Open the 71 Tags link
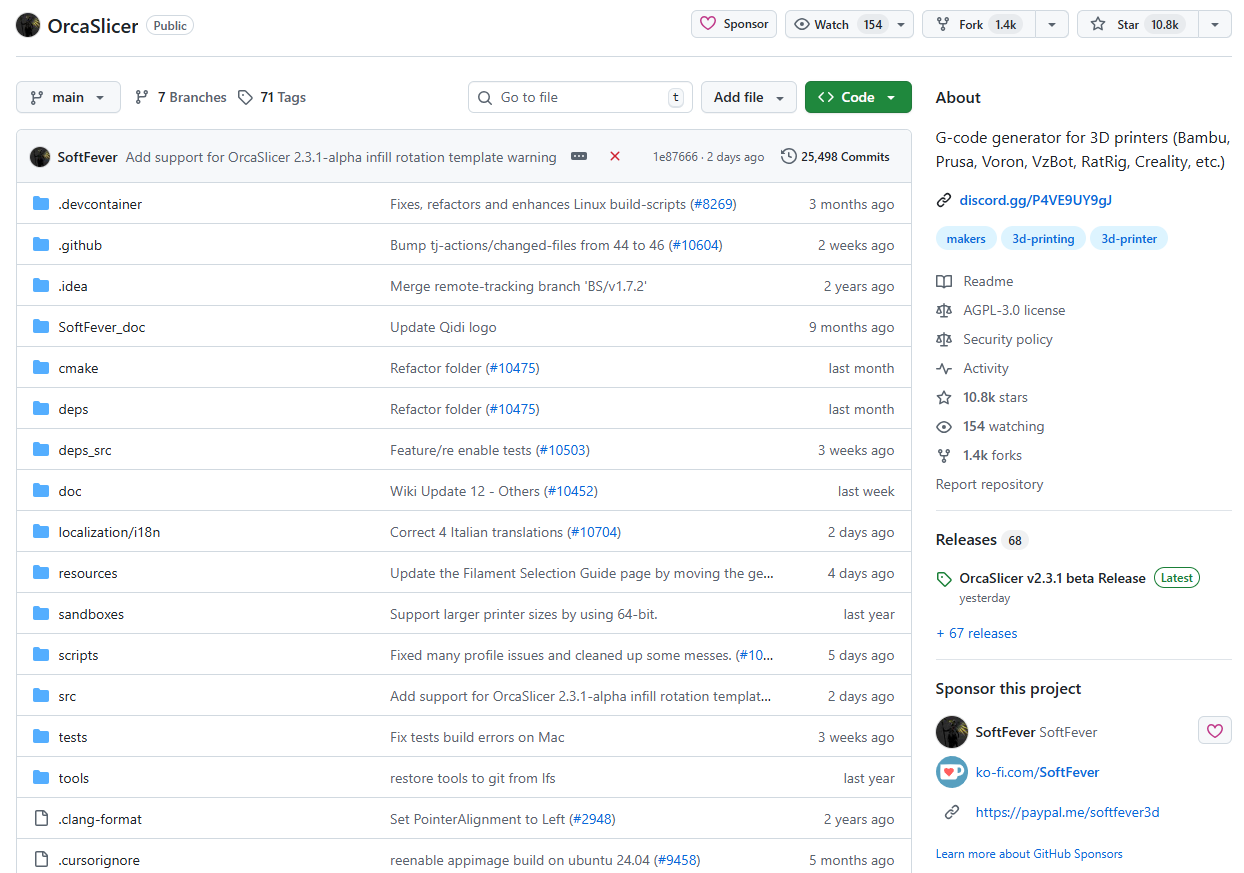 pos(272,97)
